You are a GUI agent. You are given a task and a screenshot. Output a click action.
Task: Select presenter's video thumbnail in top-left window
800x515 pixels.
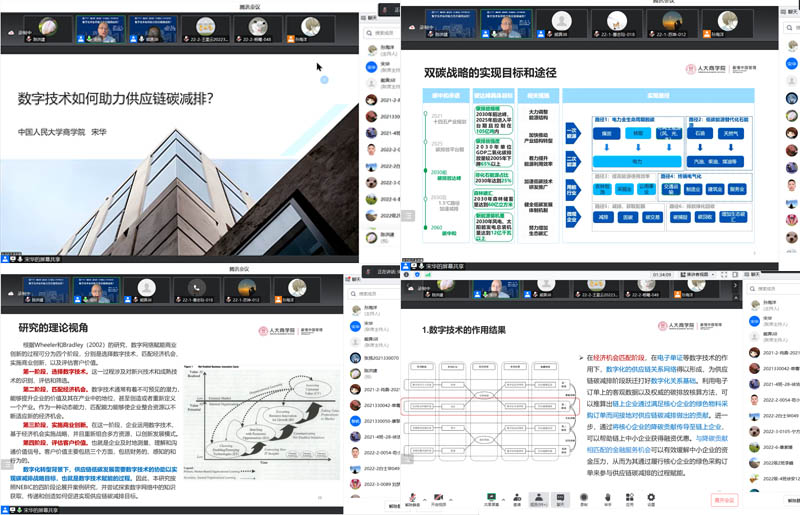(x=103, y=26)
